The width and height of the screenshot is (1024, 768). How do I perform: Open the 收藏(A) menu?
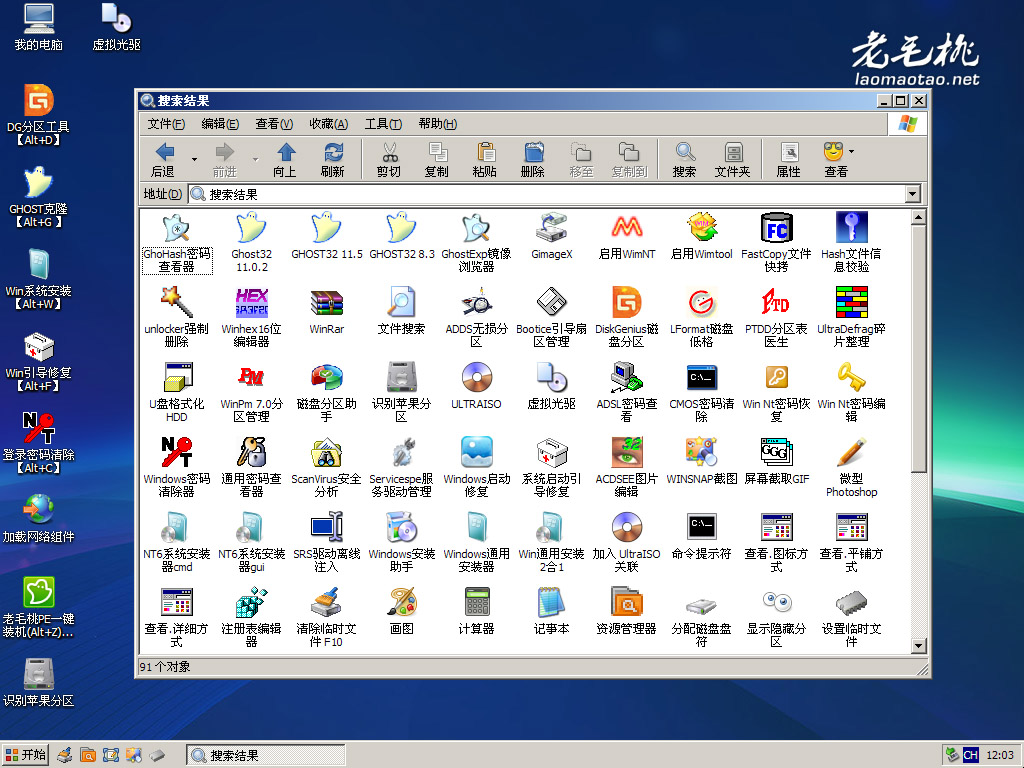[x=328, y=123]
